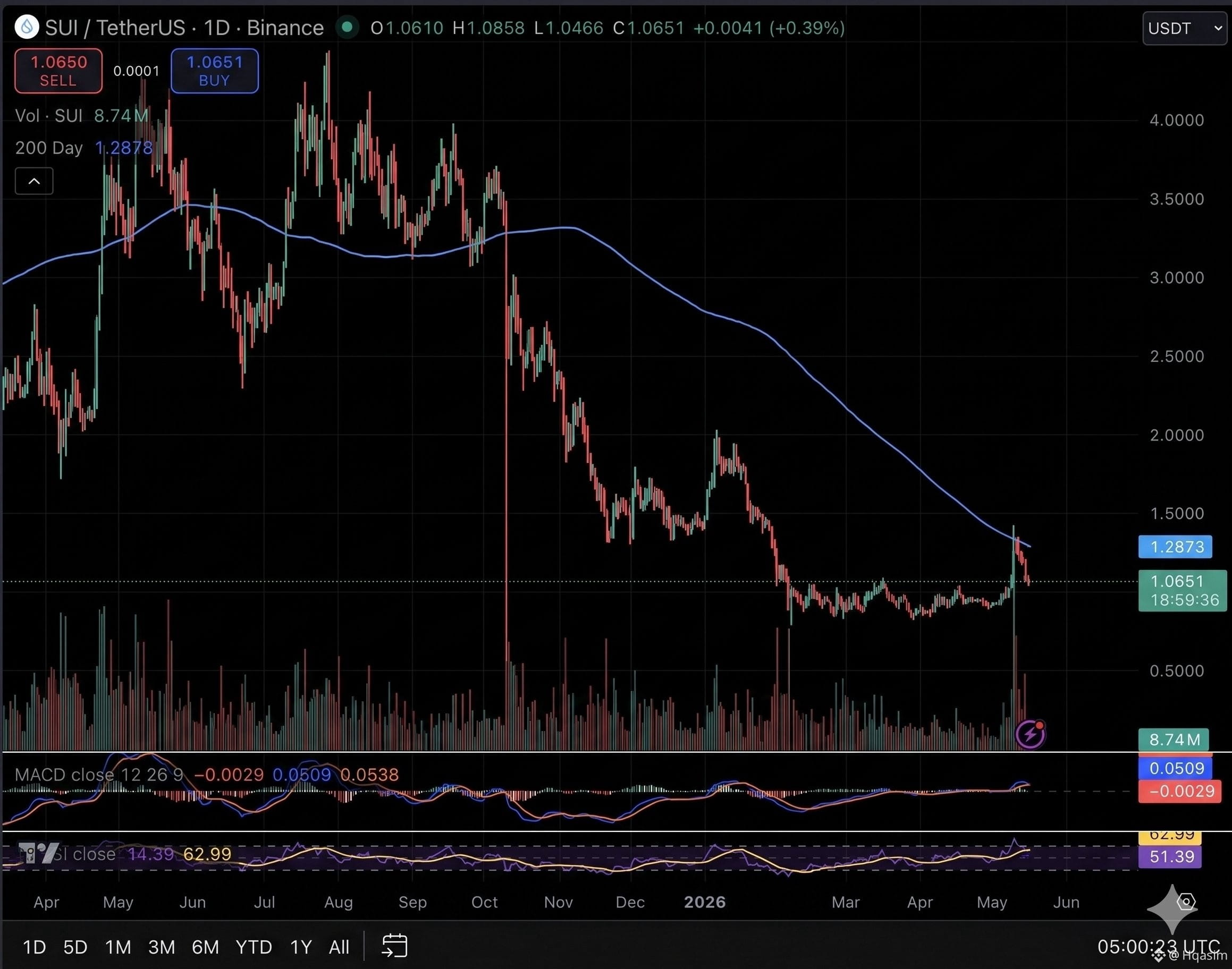The height and width of the screenshot is (969, 1232).
Task: Click the blue 0.0509 MACD axis label
Action: click(x=1175, y=768)
